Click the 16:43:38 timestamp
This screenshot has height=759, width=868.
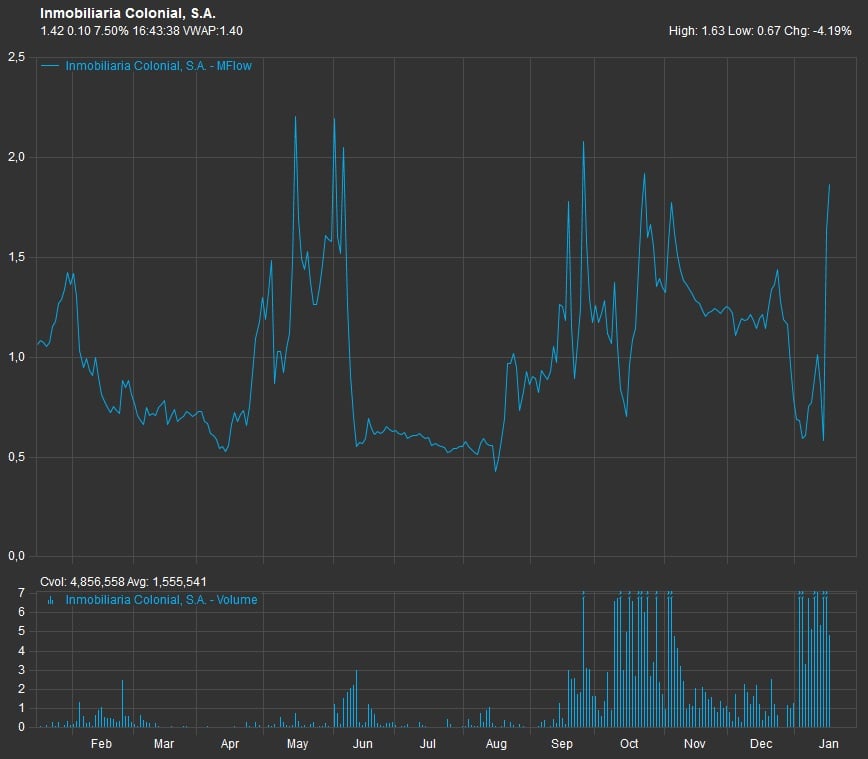[x=156, y=31]
